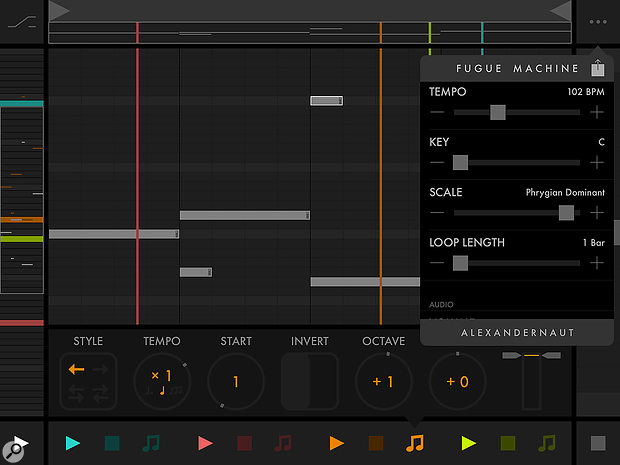620x465 pixels.
Task: Click the Key slider handle
Action: (460, 163)
